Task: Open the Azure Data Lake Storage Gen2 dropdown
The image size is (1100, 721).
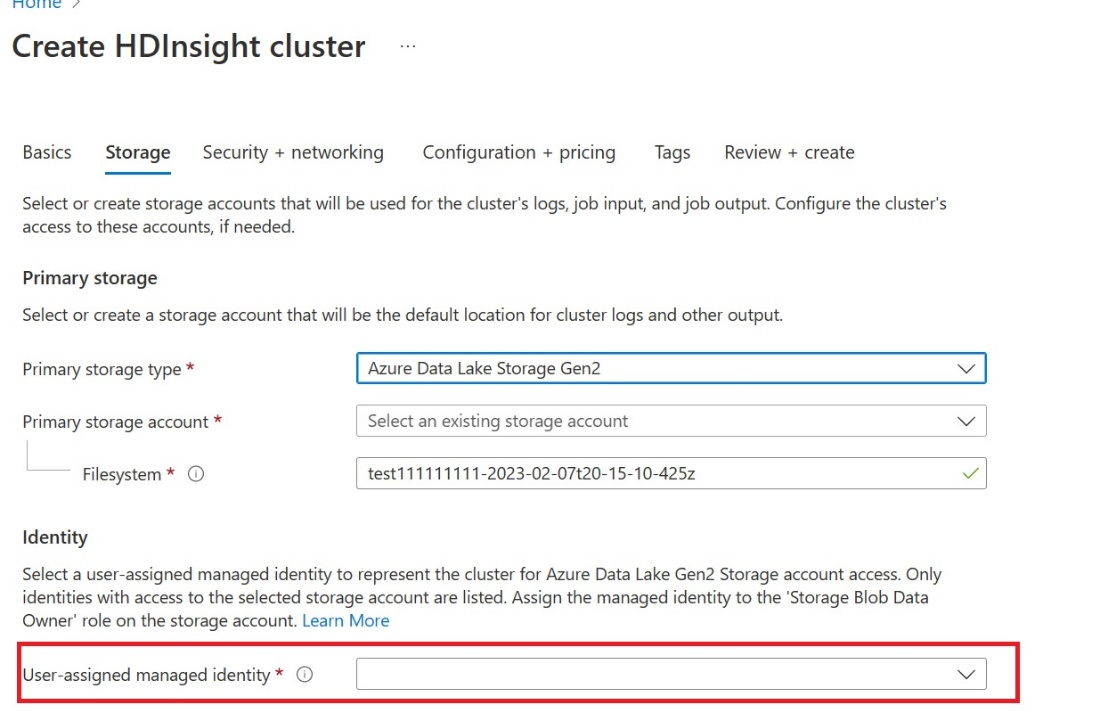Action: pos(671,369)
